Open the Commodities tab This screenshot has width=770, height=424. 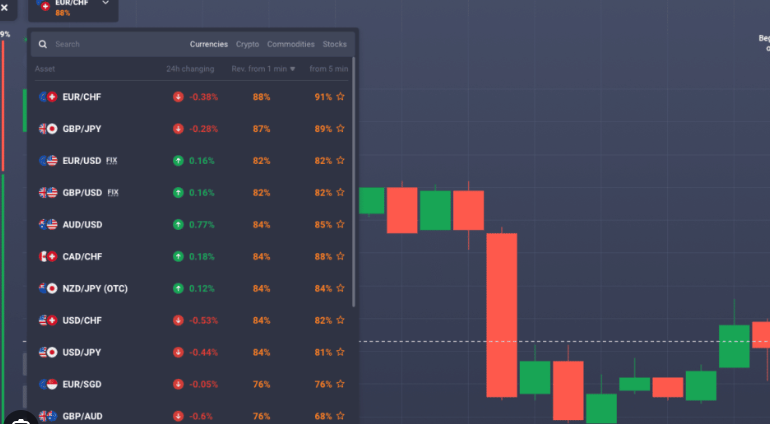(x=290, y=44)
